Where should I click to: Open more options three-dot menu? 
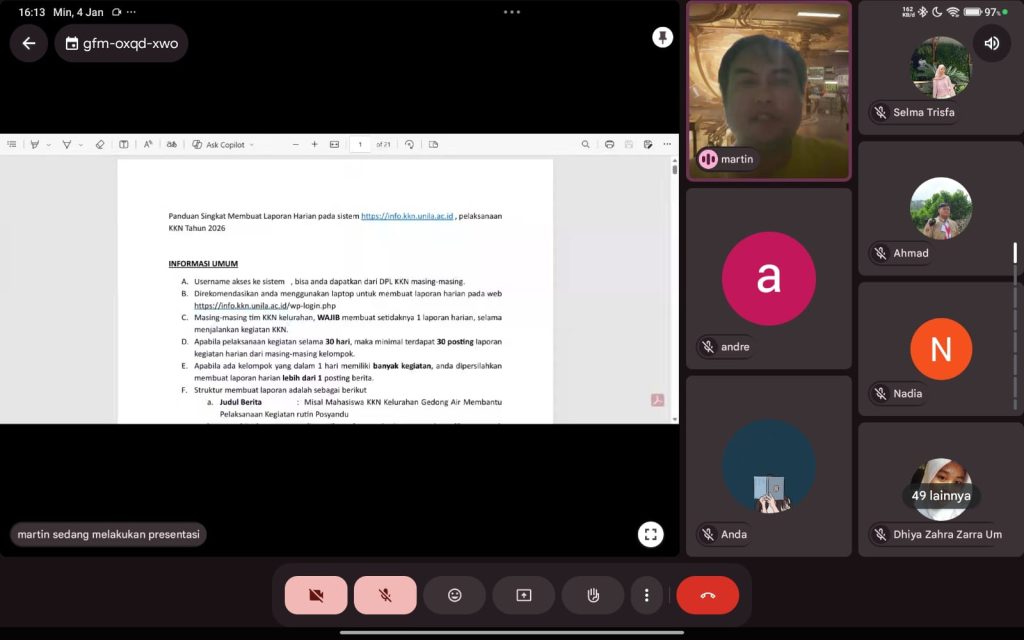point(647,595)
